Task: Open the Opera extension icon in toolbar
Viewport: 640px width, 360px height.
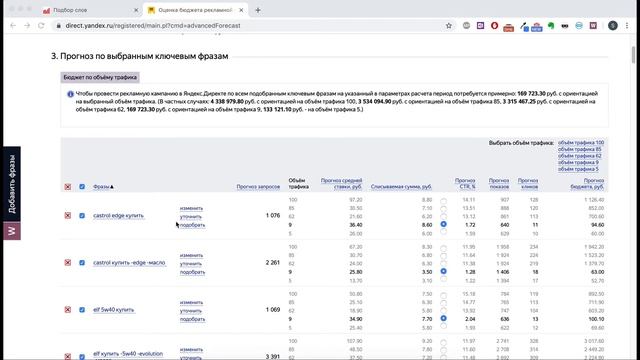Action: (494, 25)
